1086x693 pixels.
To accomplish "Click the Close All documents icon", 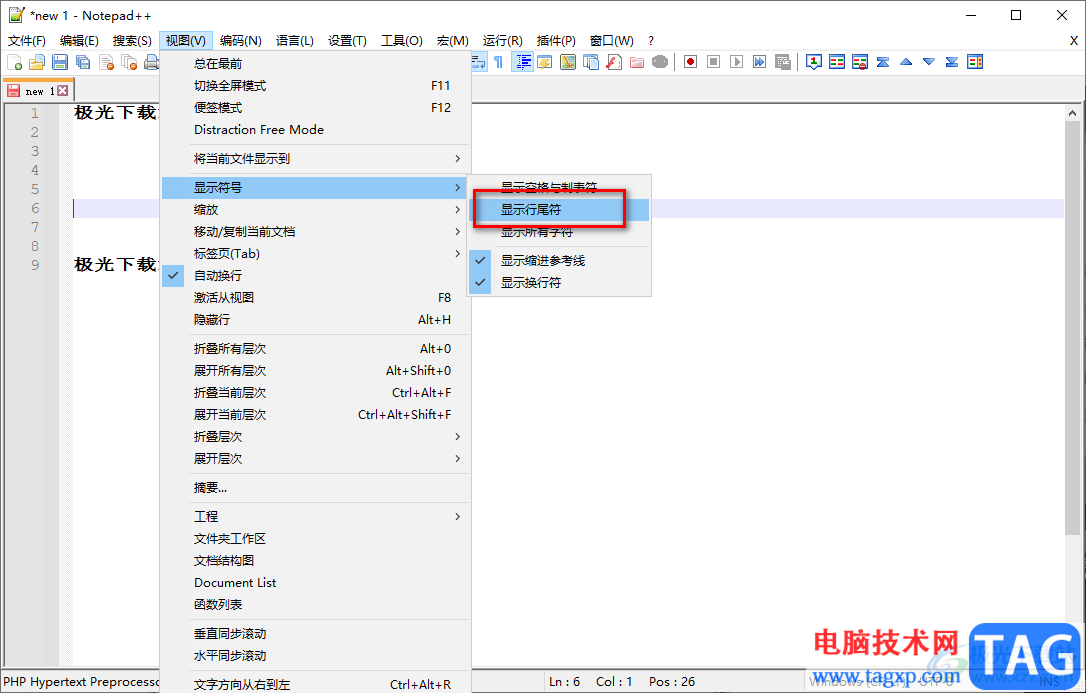I will [130, 62].
